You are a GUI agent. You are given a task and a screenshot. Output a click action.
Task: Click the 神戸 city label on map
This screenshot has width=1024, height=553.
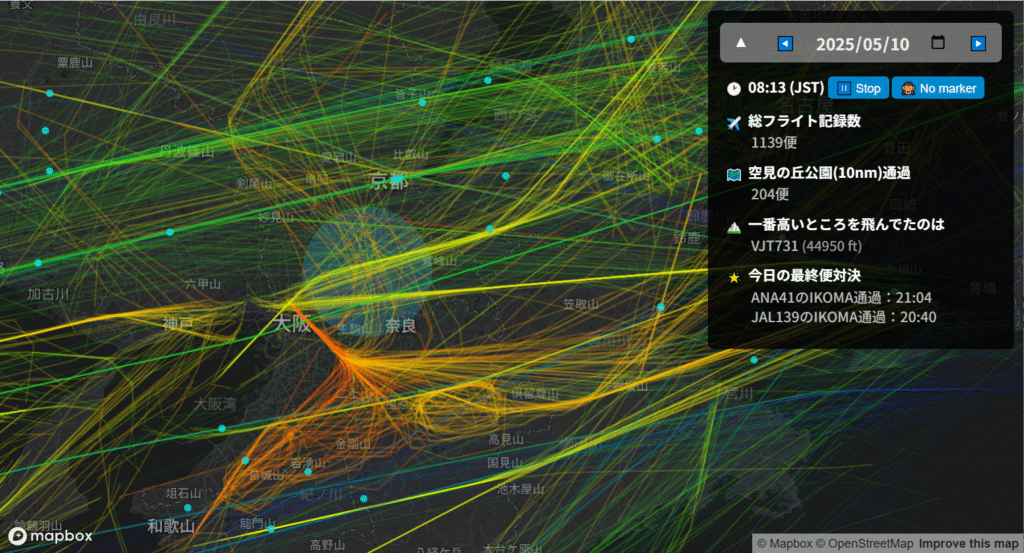[178, 323]
